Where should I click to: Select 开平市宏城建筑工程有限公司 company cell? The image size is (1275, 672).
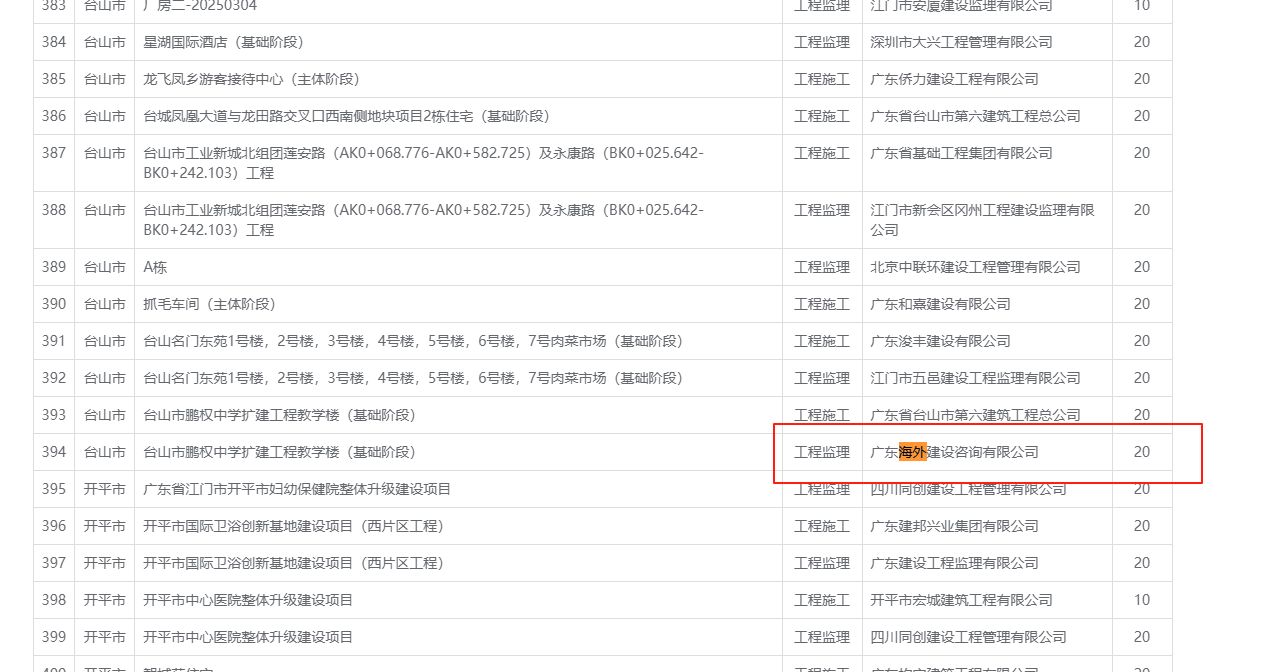point(961,600)
